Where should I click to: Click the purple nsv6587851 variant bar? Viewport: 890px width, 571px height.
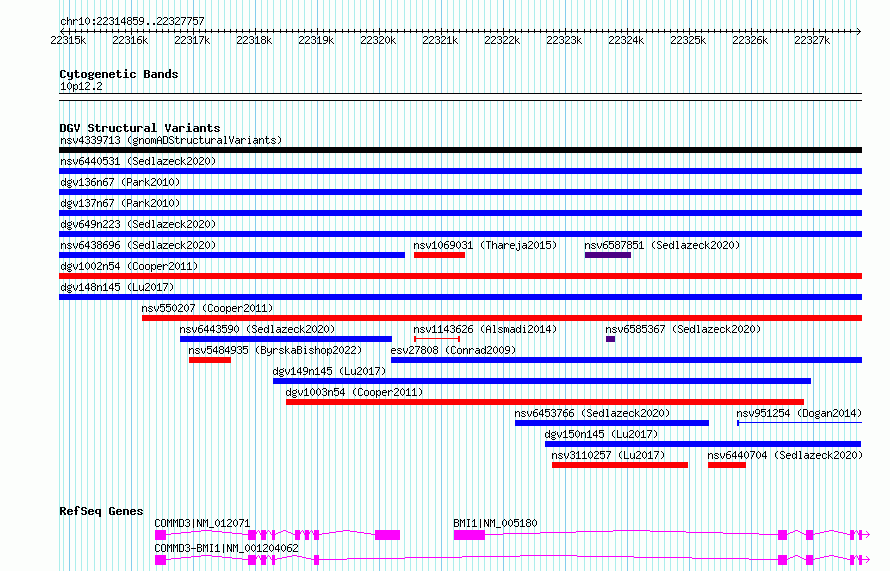608,255
